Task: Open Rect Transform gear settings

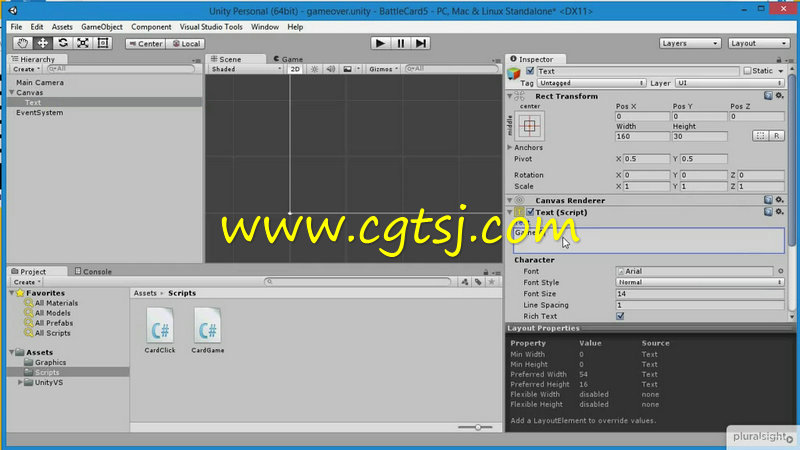Action: [x=779, y=95]
